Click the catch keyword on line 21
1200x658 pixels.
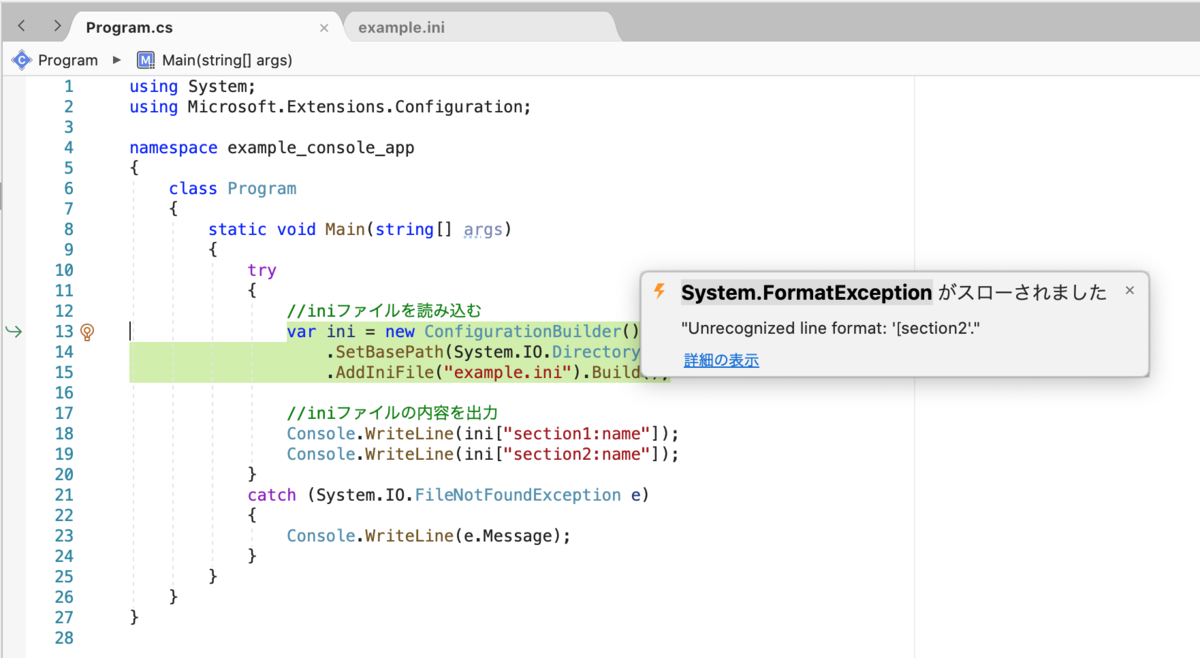click(x=272, y=495)
